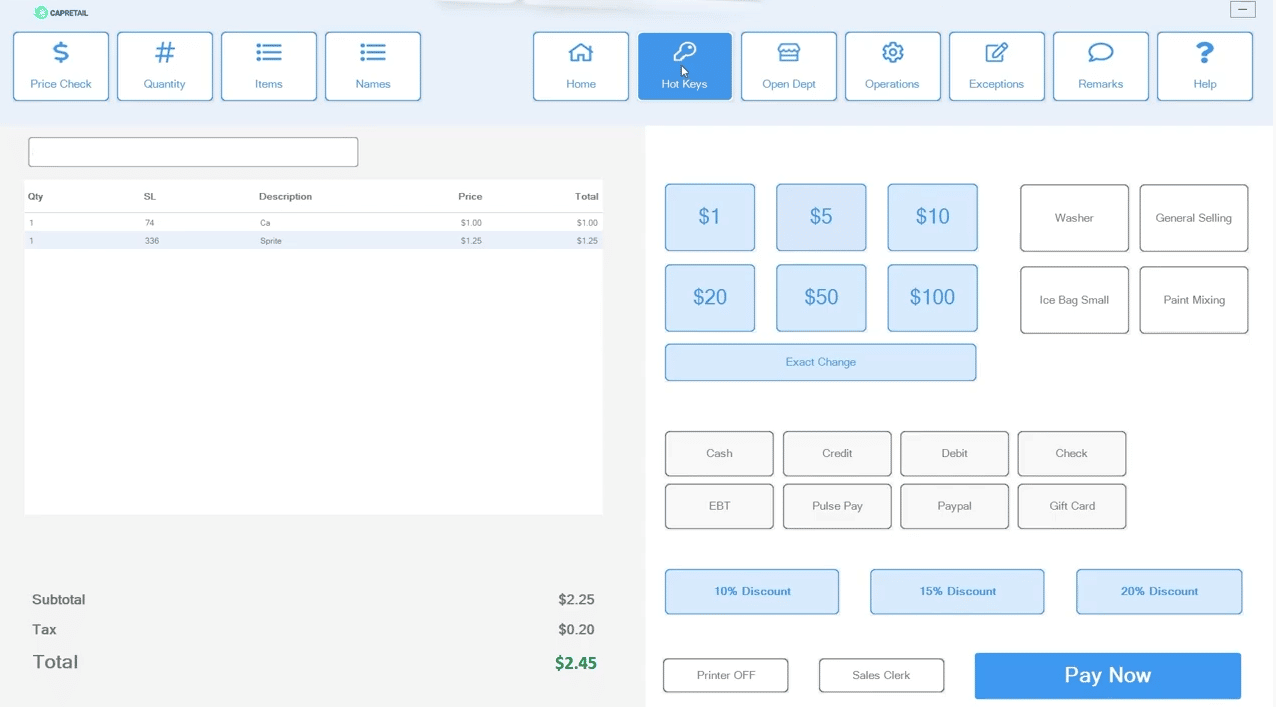
Task: Click the Price column header
Action: 470,197
